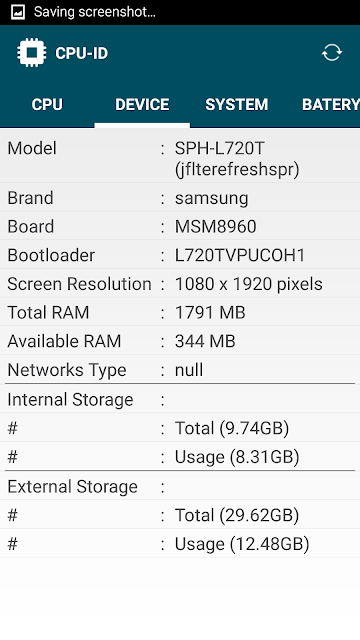Tap the CPU-ID app title
The height and width of the screenshot is (640, 360).
point(81,53)
